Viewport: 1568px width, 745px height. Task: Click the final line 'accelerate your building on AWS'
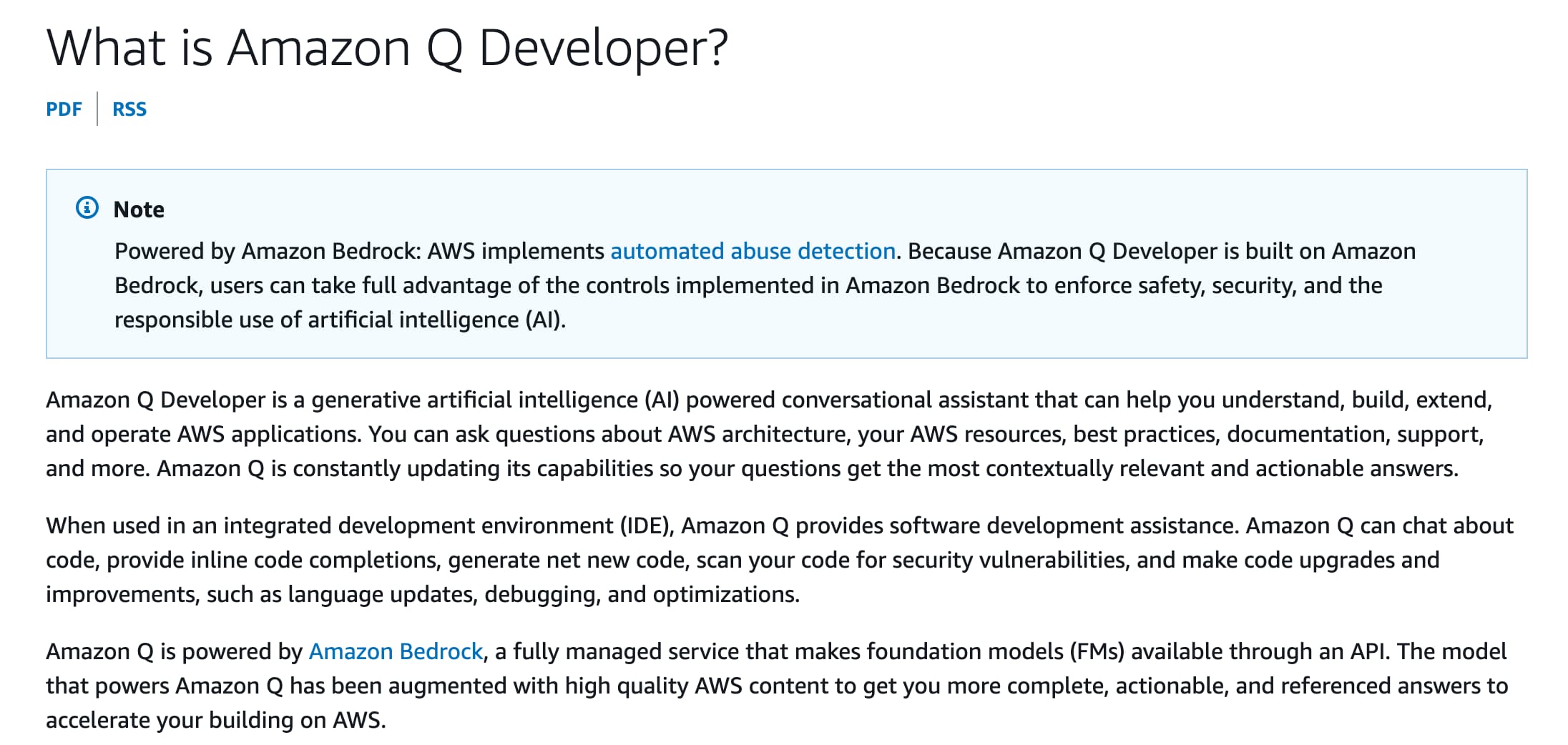215,720
